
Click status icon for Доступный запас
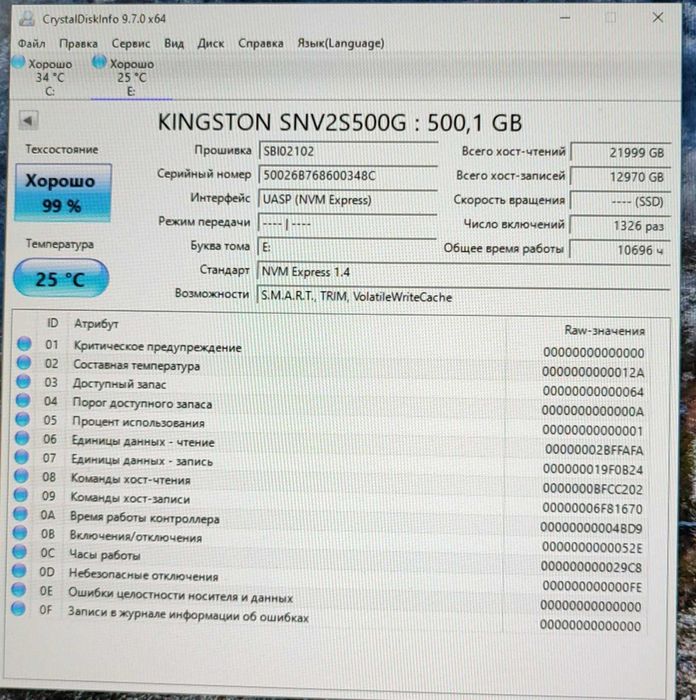23,381
